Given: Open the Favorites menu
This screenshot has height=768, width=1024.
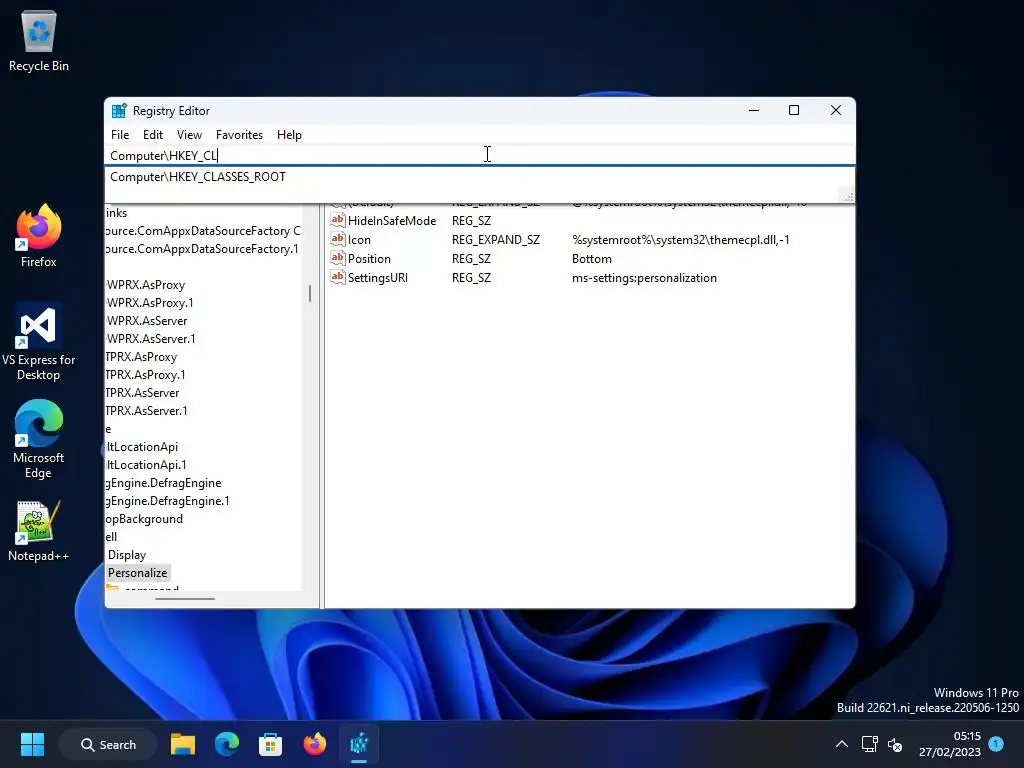Looking at the screenshot, I should (240, 135).
